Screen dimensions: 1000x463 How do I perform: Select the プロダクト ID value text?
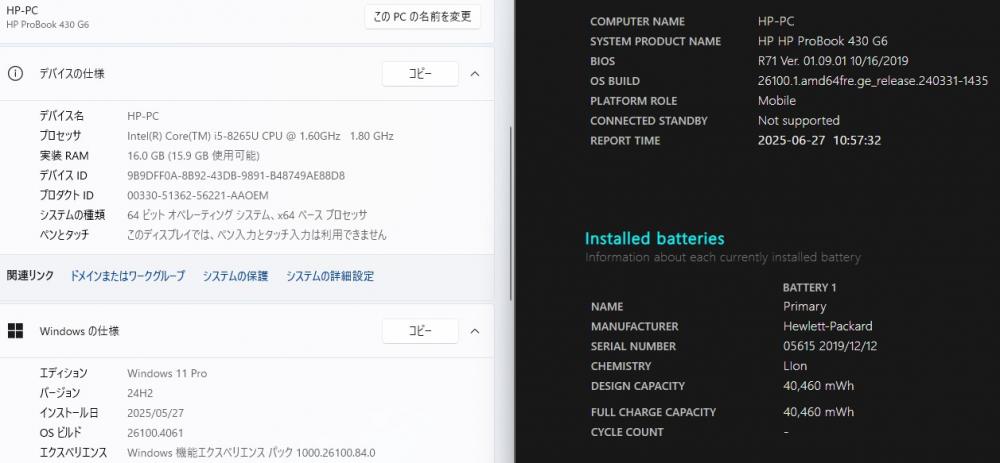(x=198, y=195)
